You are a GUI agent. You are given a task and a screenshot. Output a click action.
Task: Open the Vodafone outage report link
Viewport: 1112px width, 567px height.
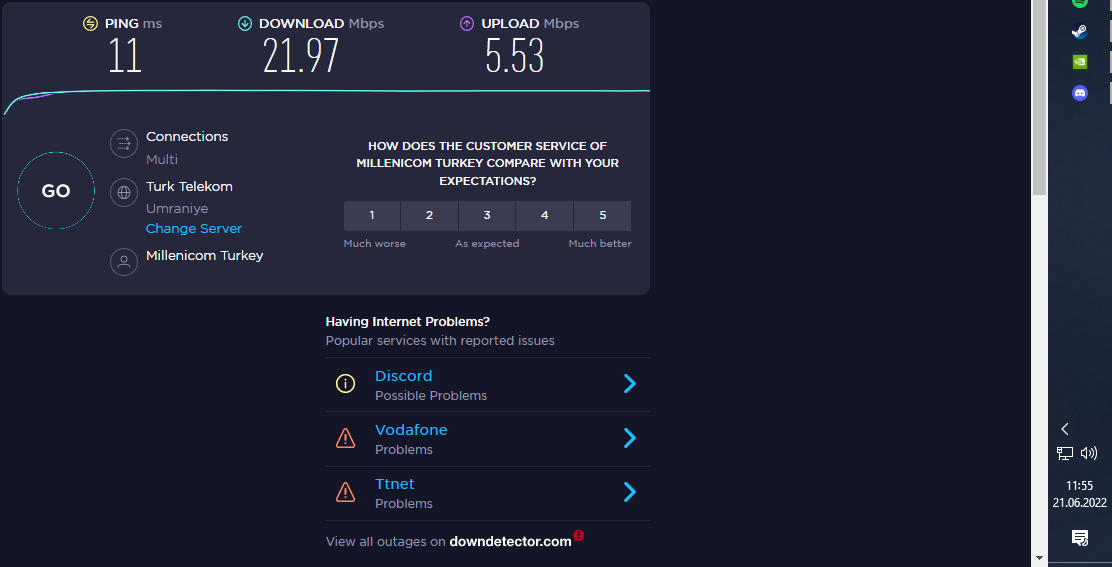click(411, 430)
